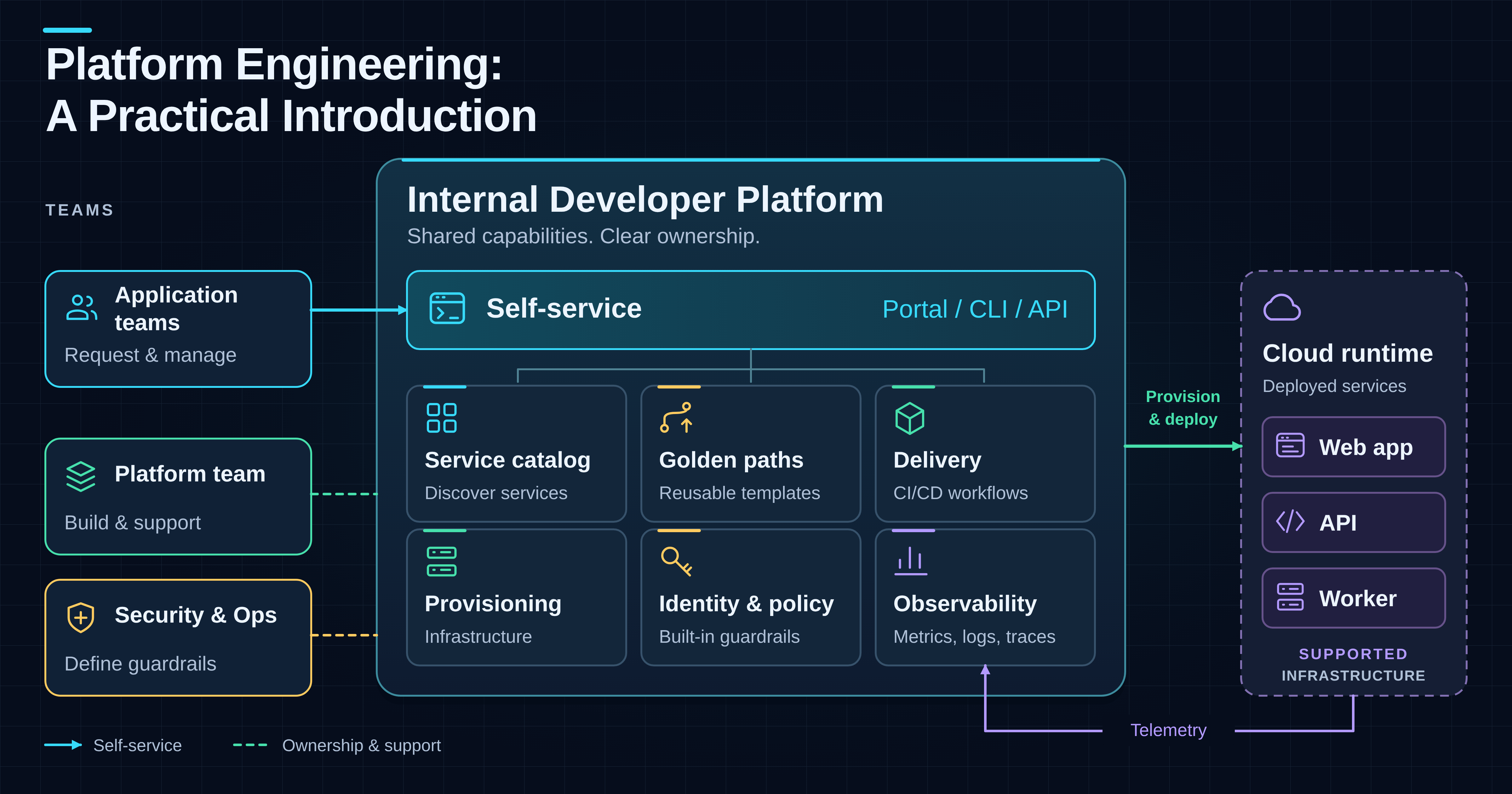Viewport: 1512px width, 794px height.
Task: Click the Observability bar chart icon
Action: (910, 561)
